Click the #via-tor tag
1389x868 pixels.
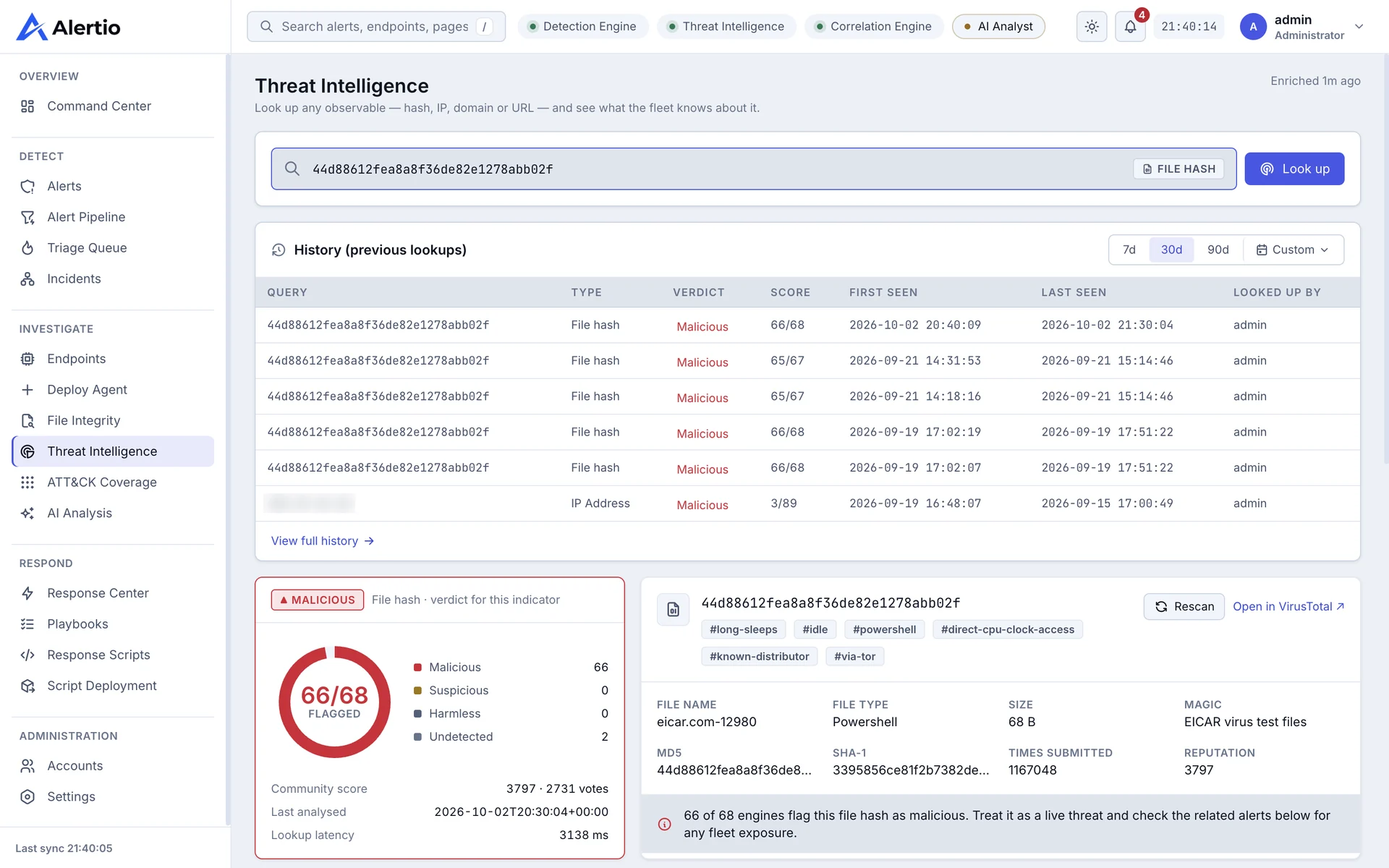click(x=854, y=657)
